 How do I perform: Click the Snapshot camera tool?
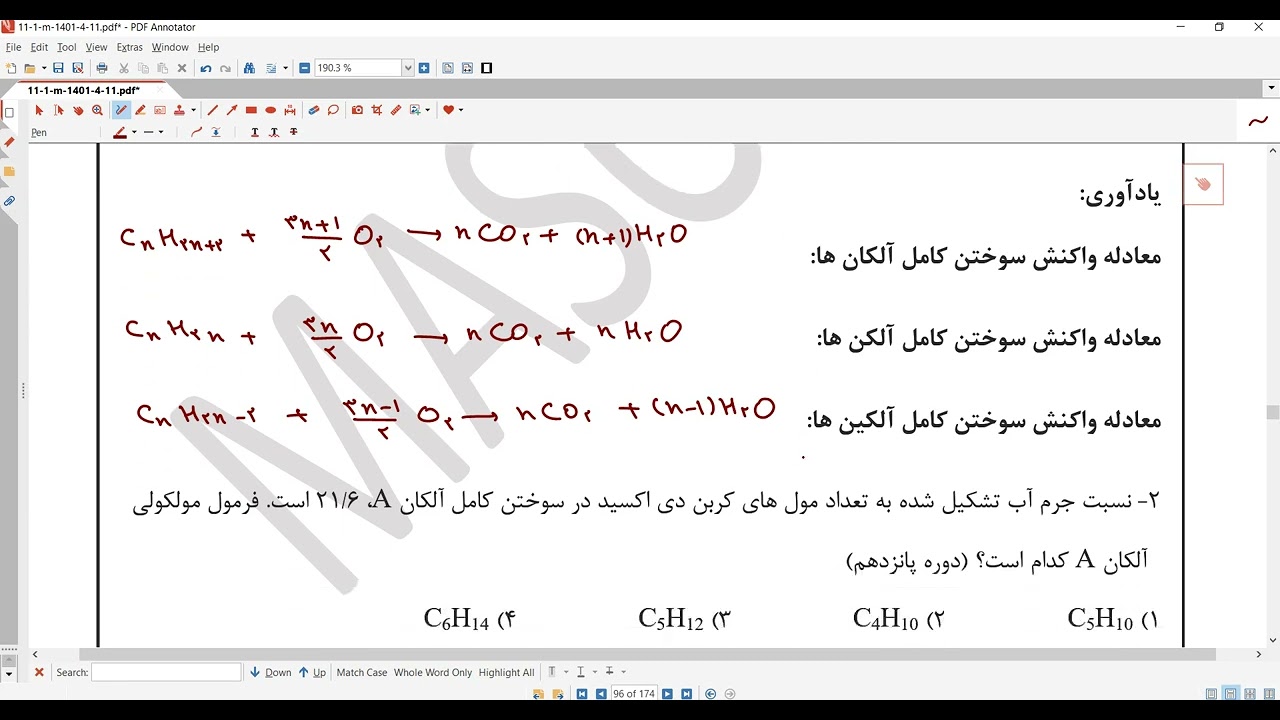[x=357, y=110]
